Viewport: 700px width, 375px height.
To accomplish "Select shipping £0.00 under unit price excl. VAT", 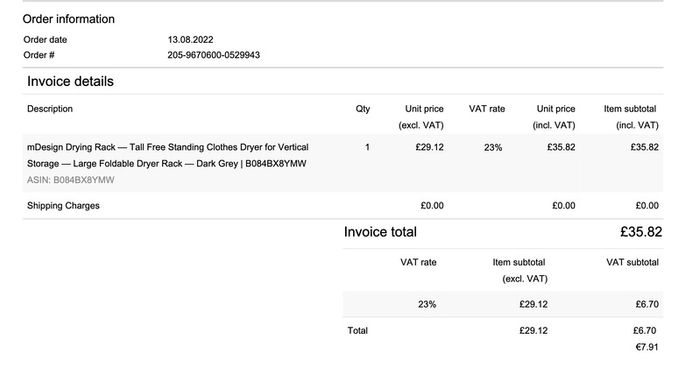I will pos(432,206).
